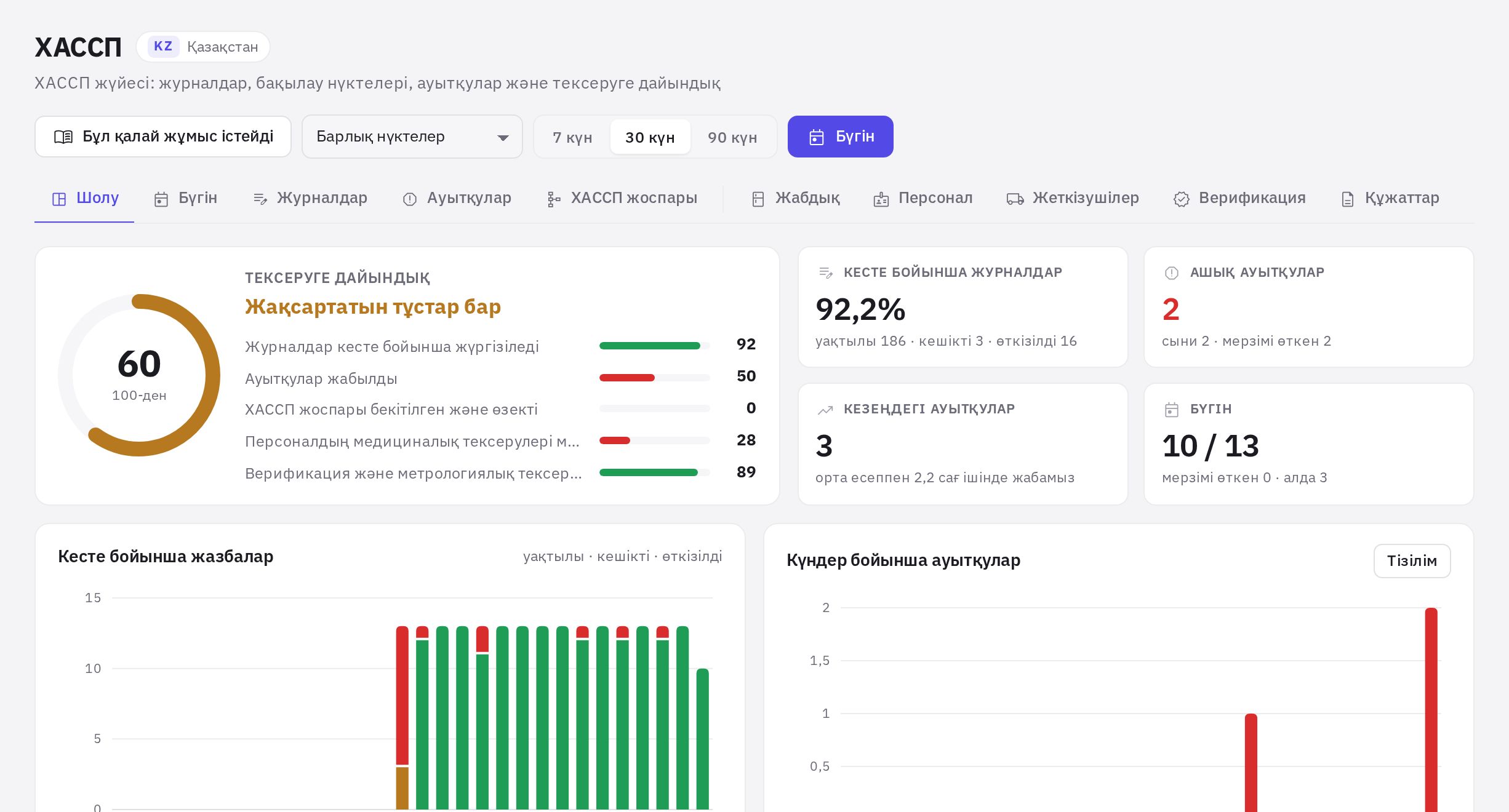This screenshot has width=1509, height=812.
Task: Click the first red-and-orange bar in 'Кесте бойынша жазбалар'
Action: click(402, 717)
